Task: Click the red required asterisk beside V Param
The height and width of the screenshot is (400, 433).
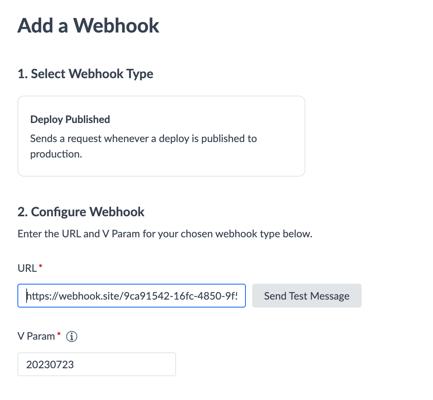Action: (x=59, y=334)
